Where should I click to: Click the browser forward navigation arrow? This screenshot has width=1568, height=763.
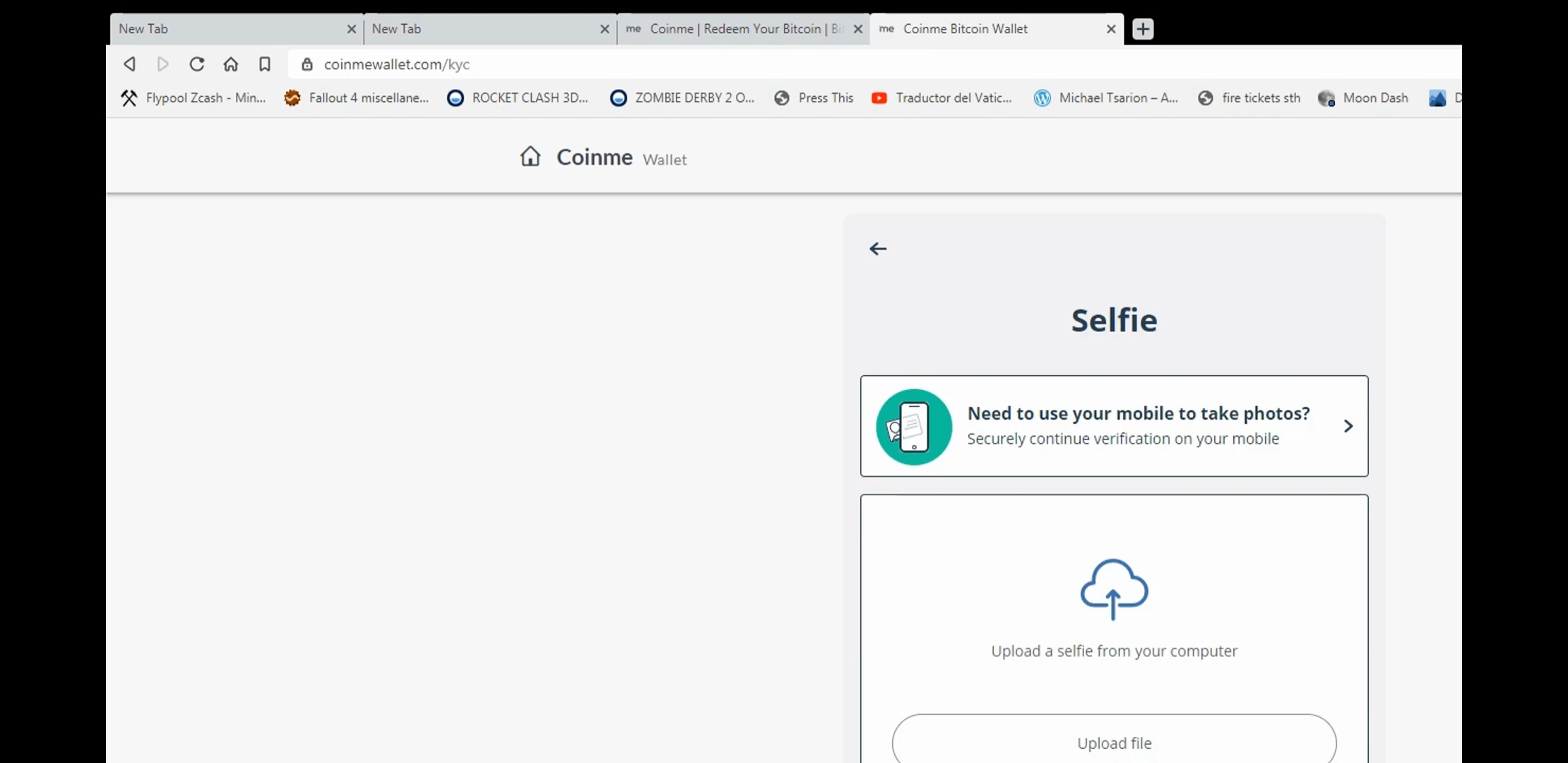coord(162,64)
